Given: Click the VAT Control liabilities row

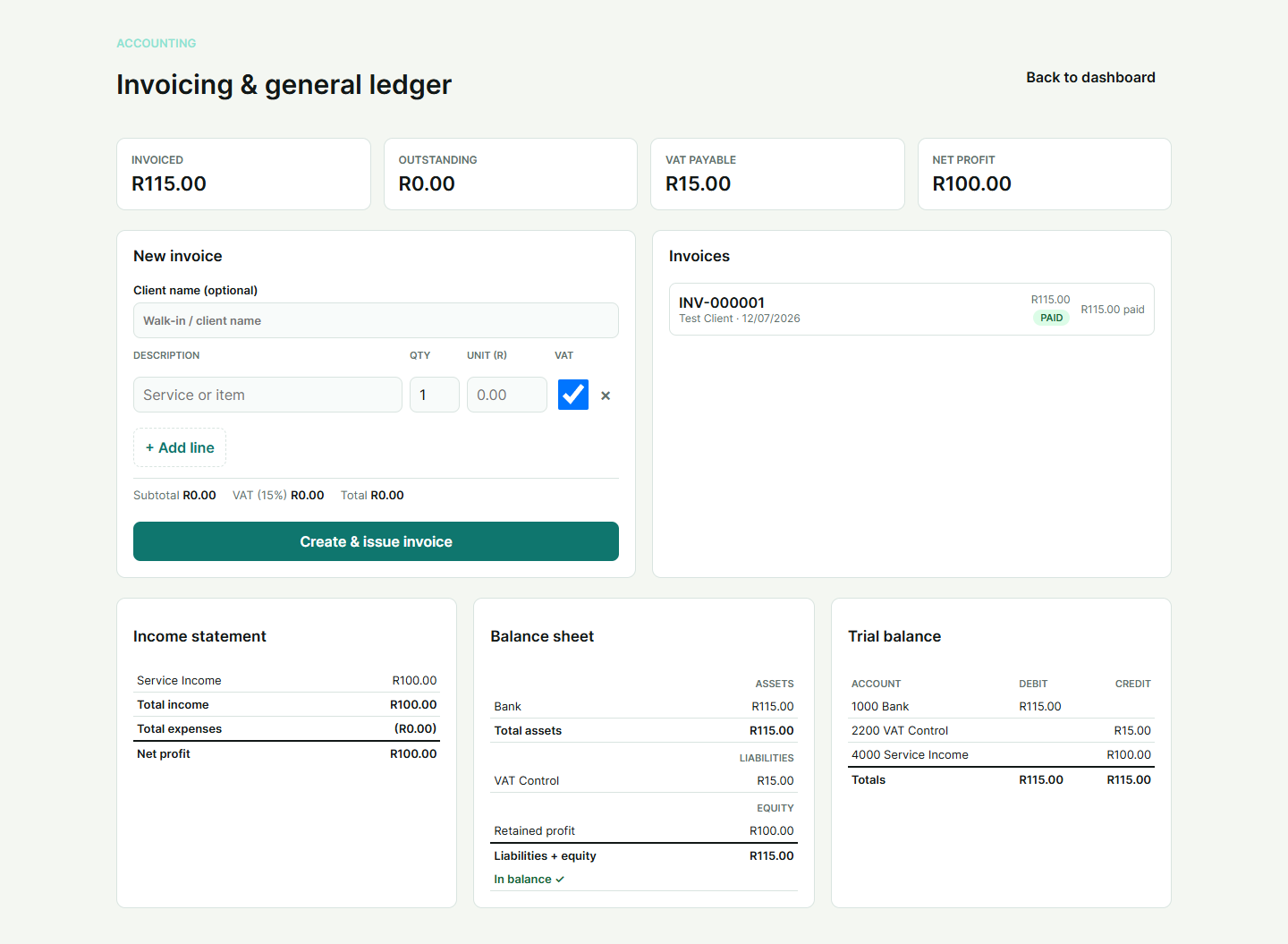Looking at the screenshot, I should pos(644,780).
